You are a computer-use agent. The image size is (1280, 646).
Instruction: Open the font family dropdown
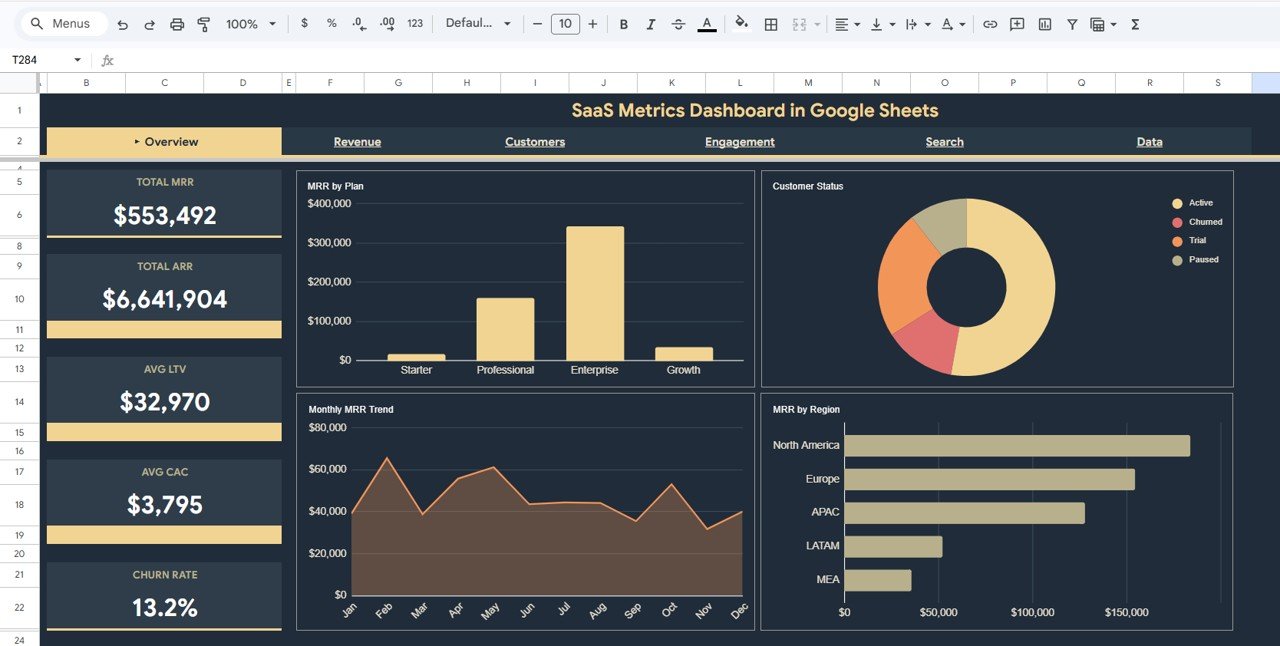478,23
